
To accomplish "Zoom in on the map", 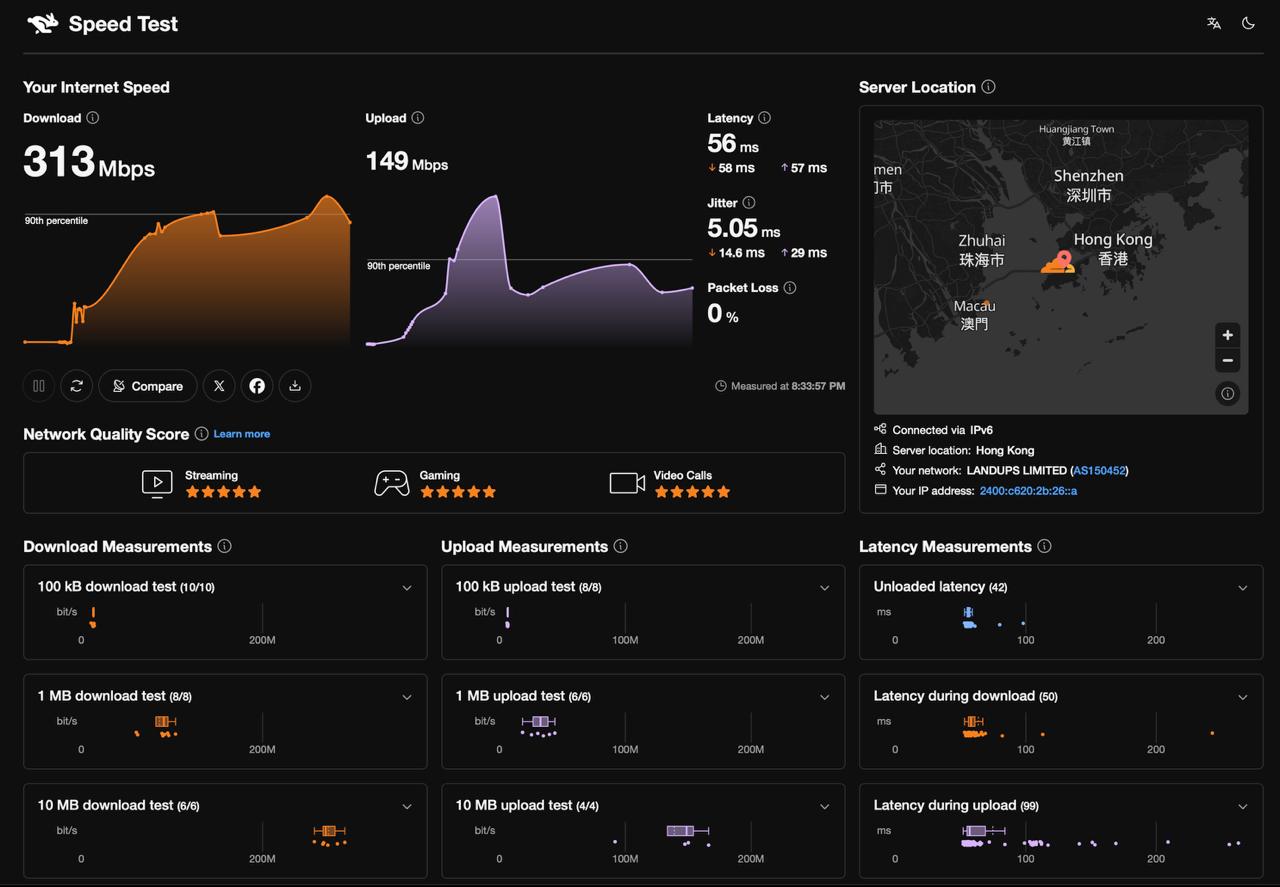I will pos(1228,335).
